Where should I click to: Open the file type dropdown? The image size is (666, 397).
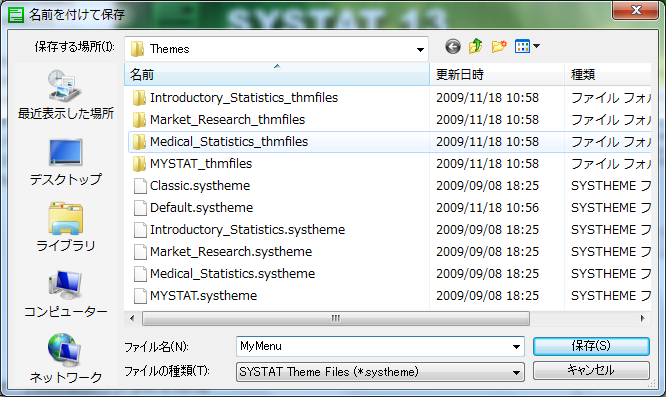380,372
